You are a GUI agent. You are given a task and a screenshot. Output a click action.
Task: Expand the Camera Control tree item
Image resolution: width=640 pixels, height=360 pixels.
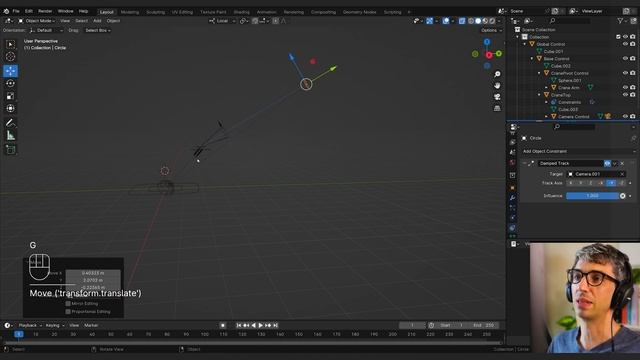click(547, 116)
